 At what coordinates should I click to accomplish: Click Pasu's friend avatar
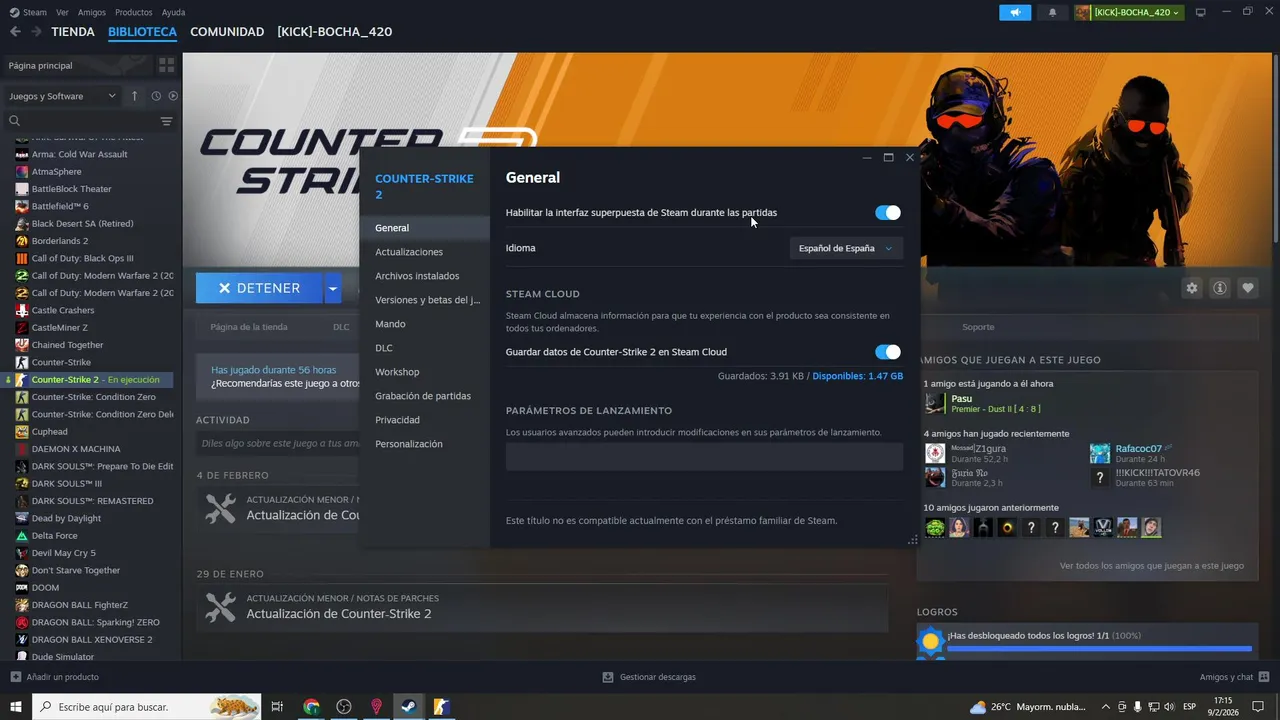point(935,403)
